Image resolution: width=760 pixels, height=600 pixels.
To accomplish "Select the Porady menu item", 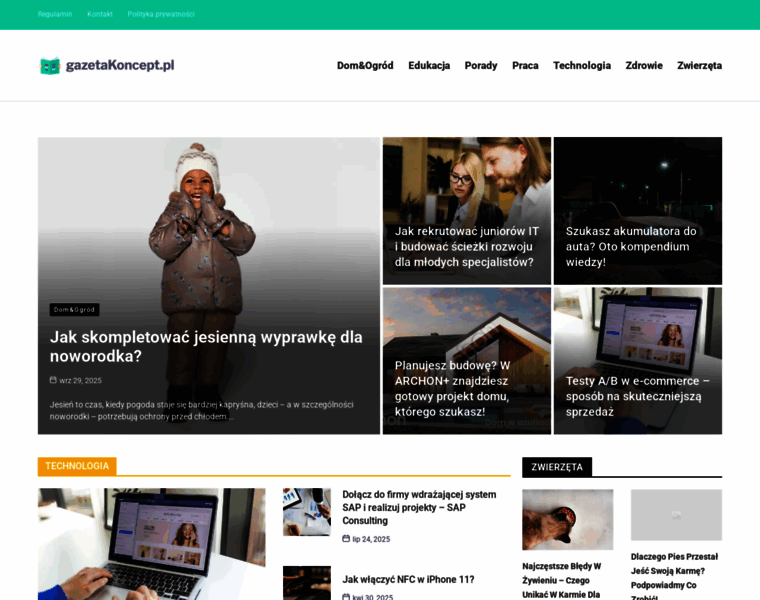I will 481,65.
